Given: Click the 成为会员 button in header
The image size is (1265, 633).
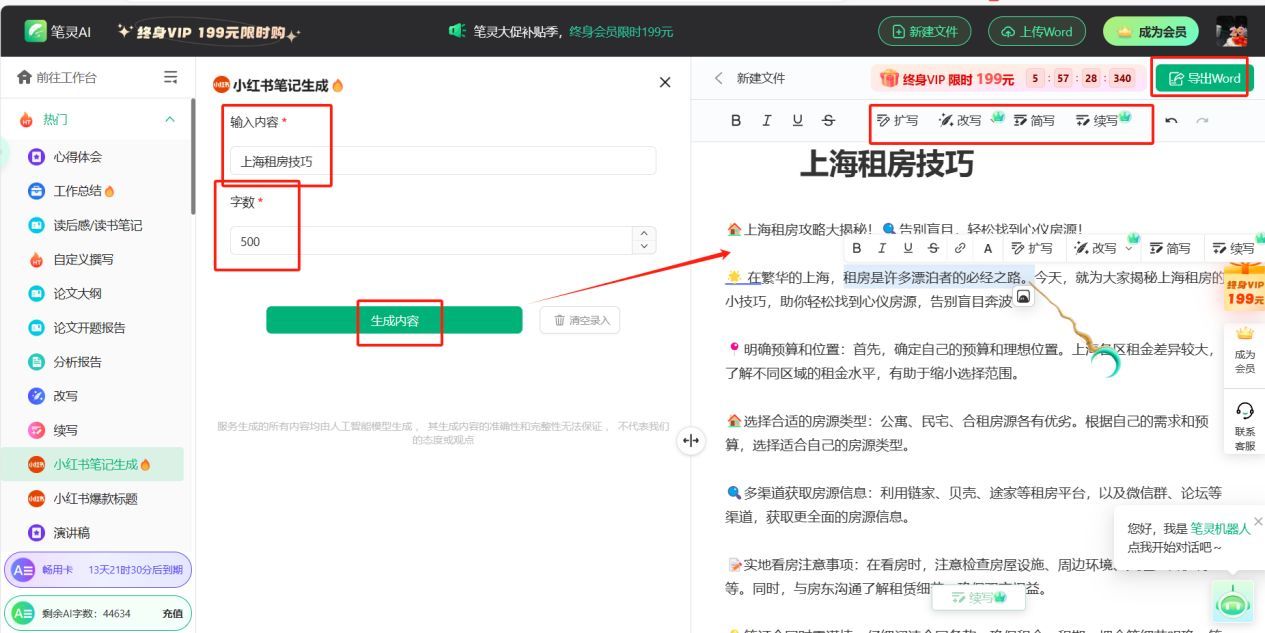Looking at the screenshot, I should click(1152, 31).
